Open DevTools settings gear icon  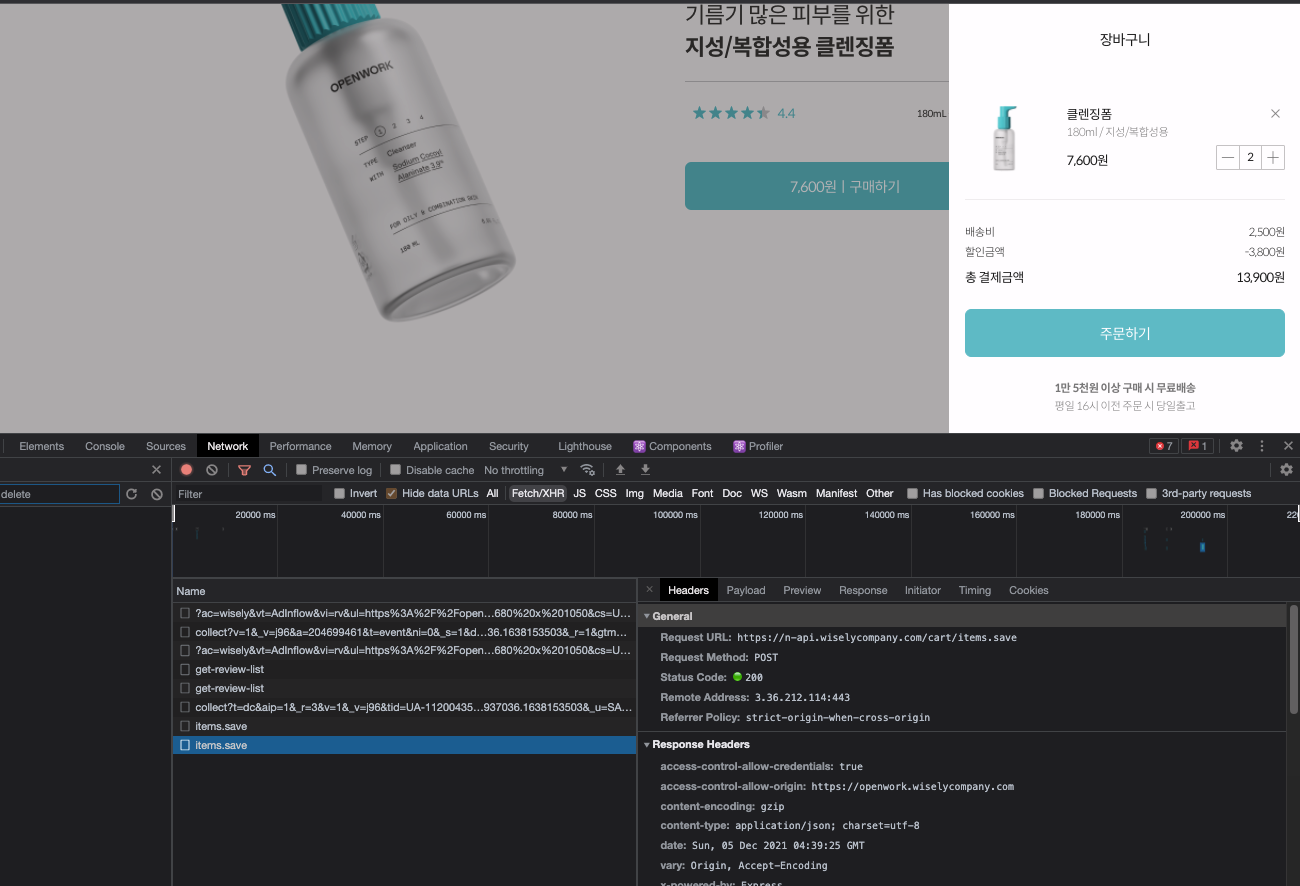pos(1236,446)
